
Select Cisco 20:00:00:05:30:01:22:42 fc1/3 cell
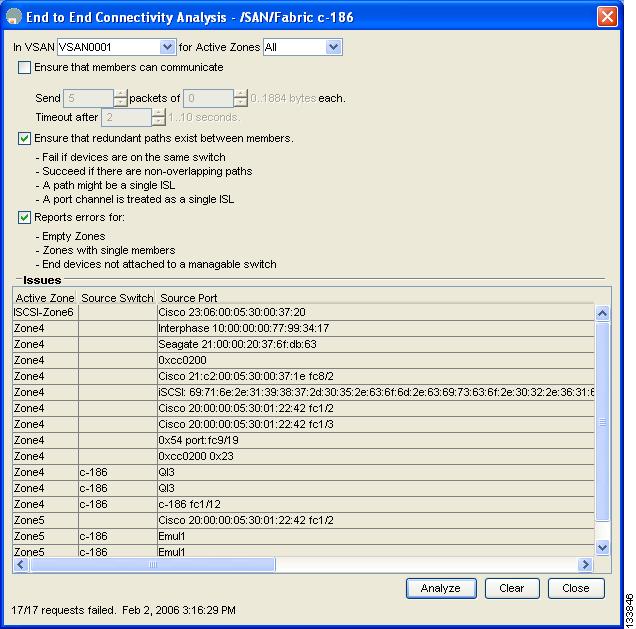click(376, 424)
